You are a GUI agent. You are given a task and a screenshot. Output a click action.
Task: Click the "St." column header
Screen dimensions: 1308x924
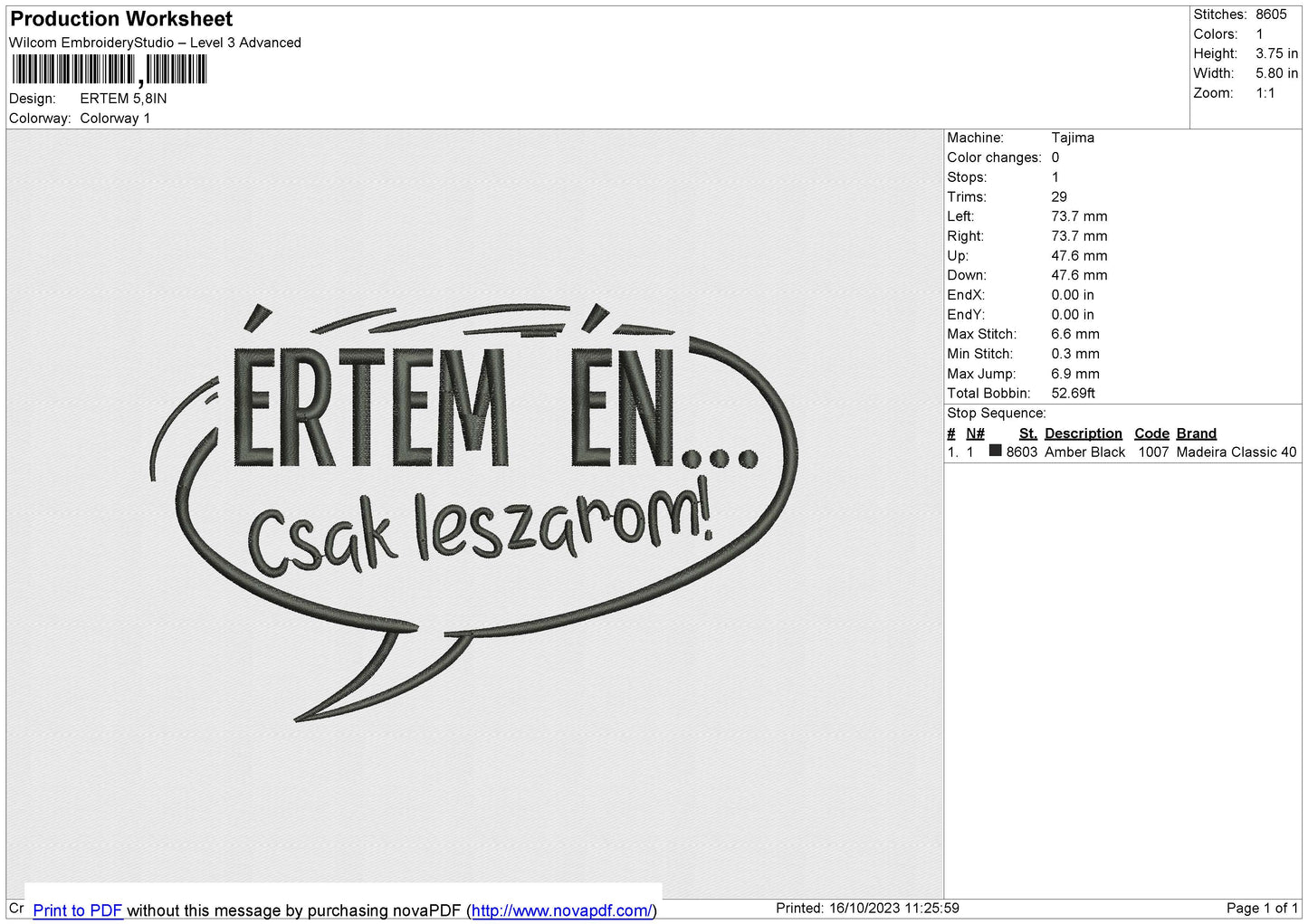(x=1028, y=433)
